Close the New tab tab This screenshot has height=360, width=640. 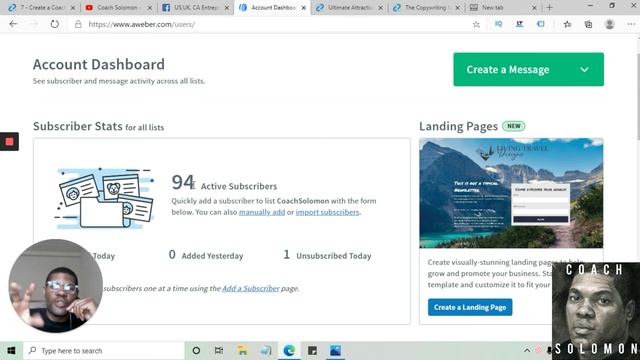(534, 8)
